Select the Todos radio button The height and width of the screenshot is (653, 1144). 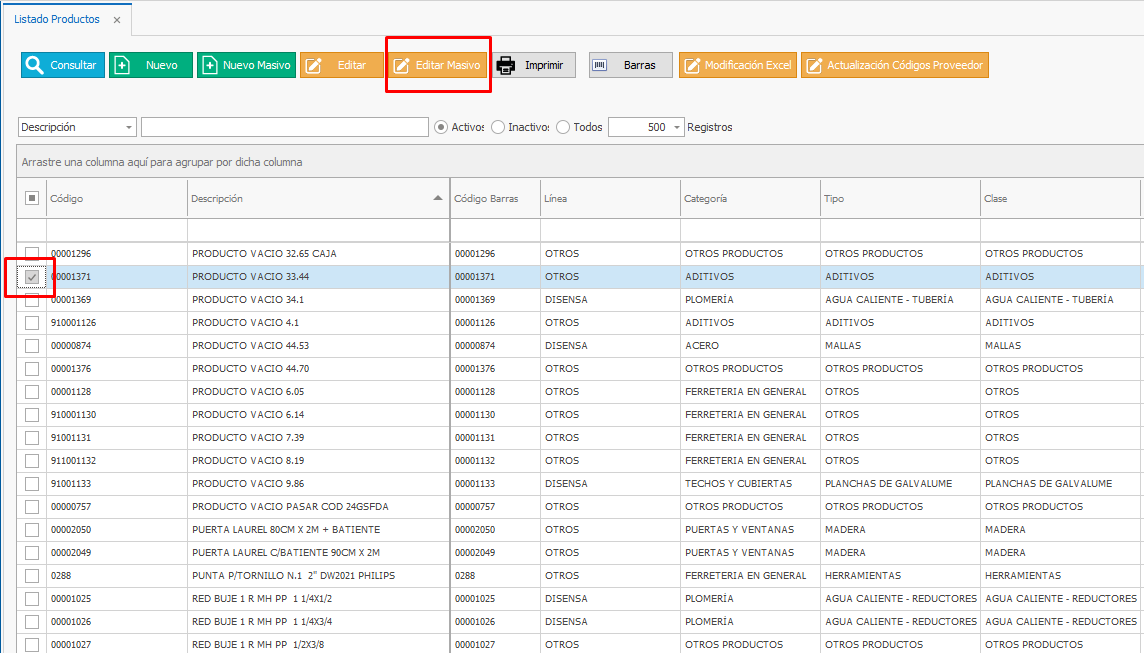click(563, 128)
